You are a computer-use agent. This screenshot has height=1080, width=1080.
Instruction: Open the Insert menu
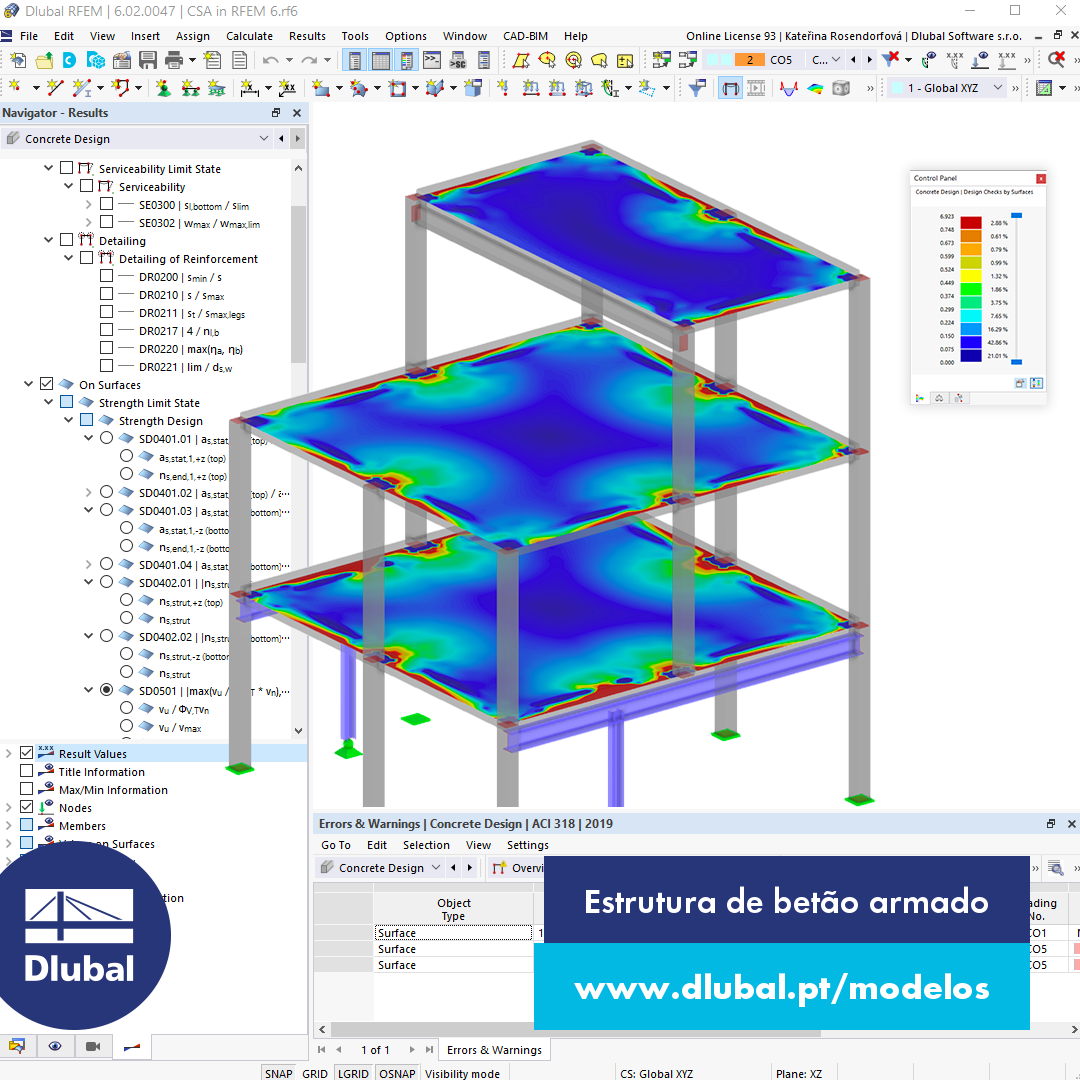[145, 36]
